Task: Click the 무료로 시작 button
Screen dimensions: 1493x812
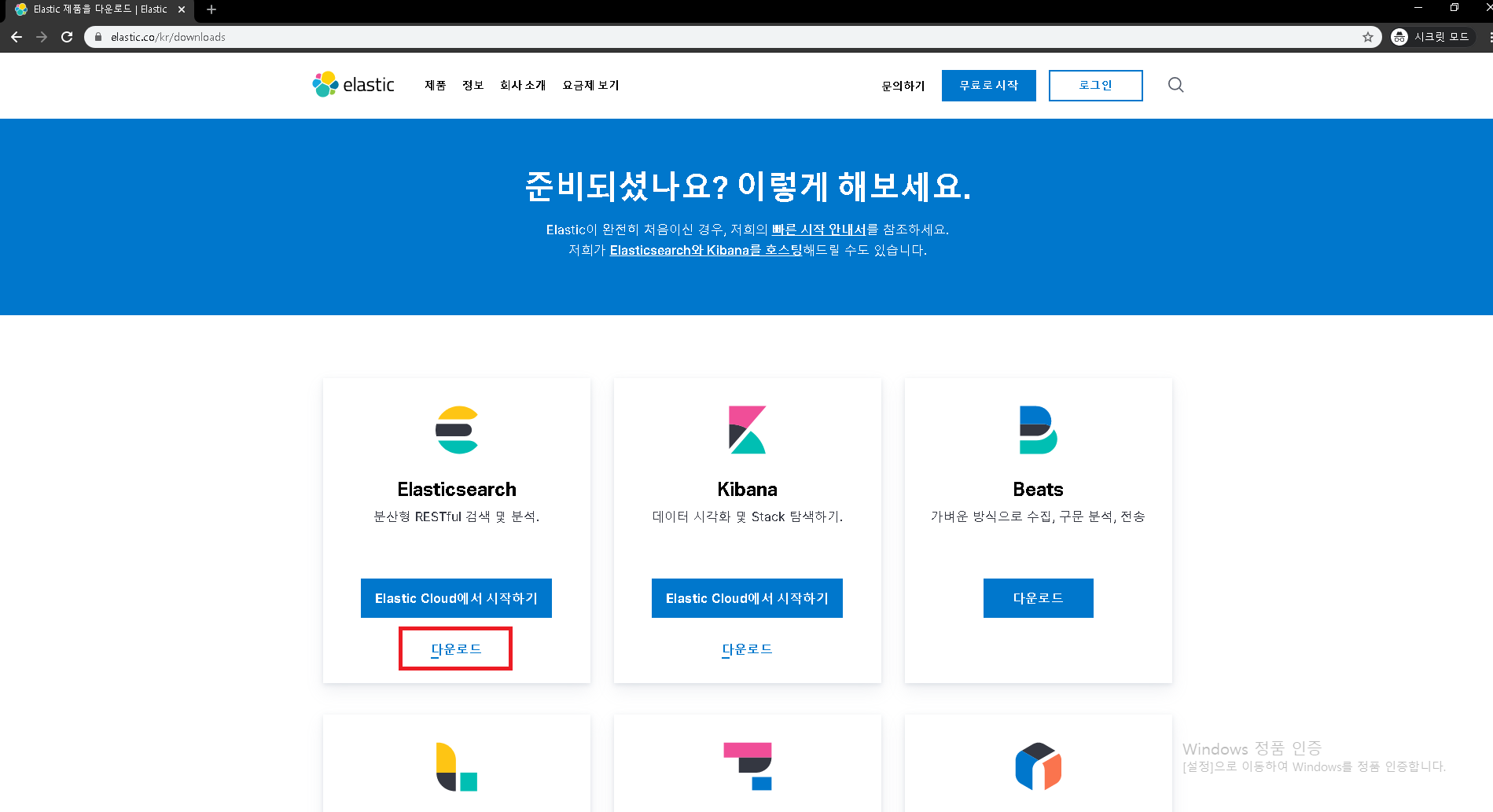Action: click(x=989, y=86)
